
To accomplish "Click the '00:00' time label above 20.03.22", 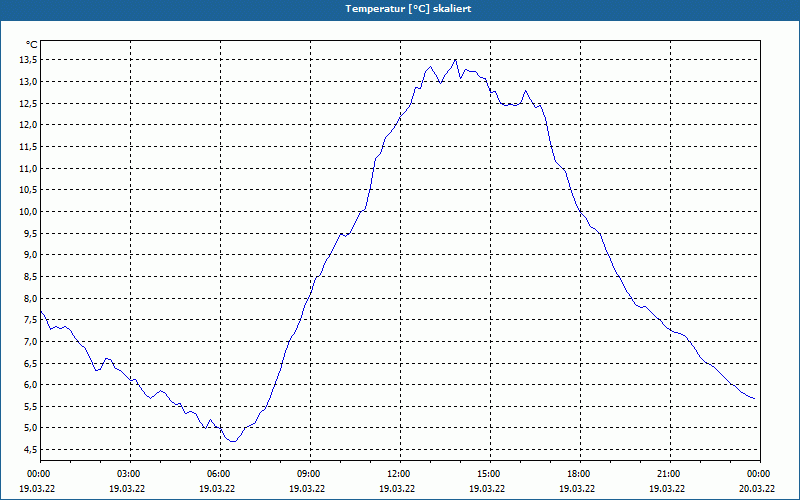I will [758, 474].
